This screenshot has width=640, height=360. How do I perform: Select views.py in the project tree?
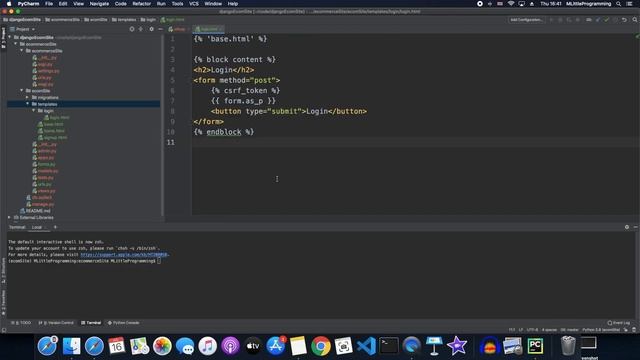point(44,191)
